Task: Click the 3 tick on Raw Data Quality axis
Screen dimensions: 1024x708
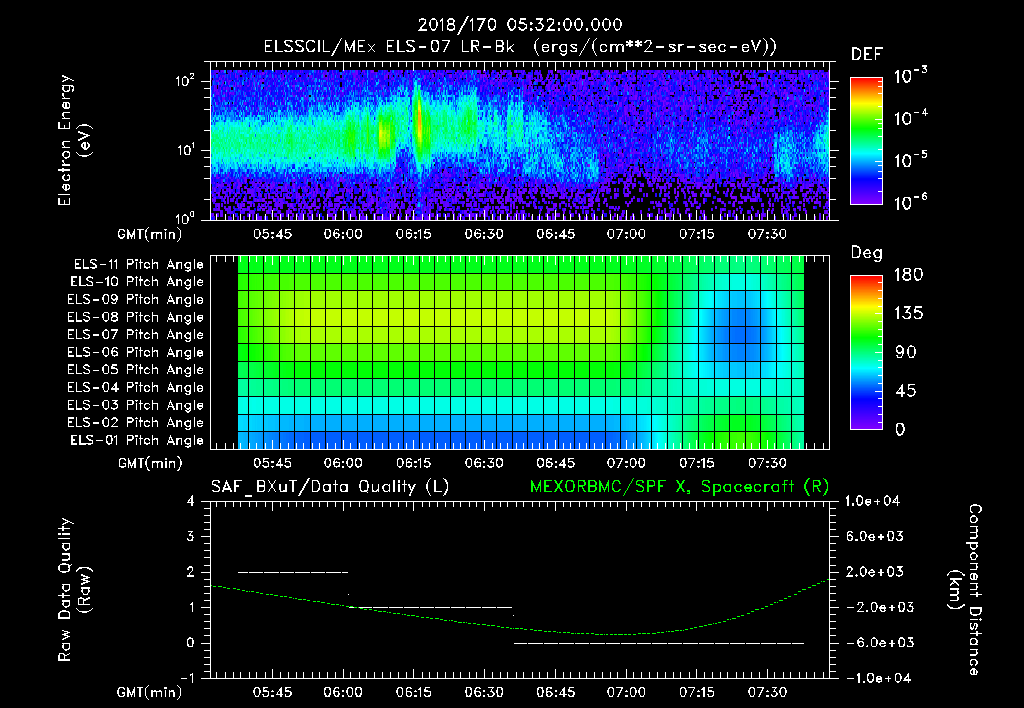Action: click(x=191, y=536)
